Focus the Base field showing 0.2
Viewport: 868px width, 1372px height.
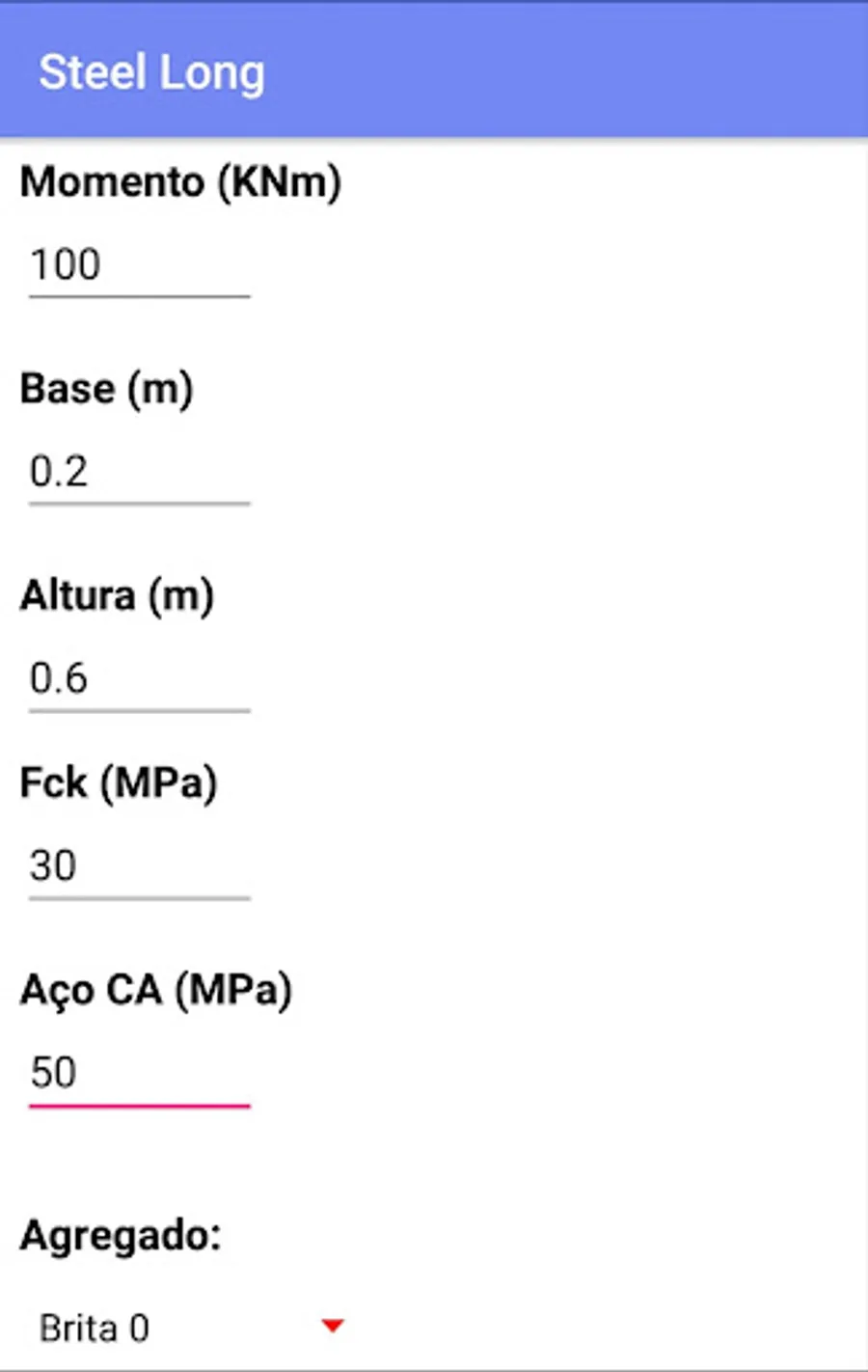(x=139, y=472)
